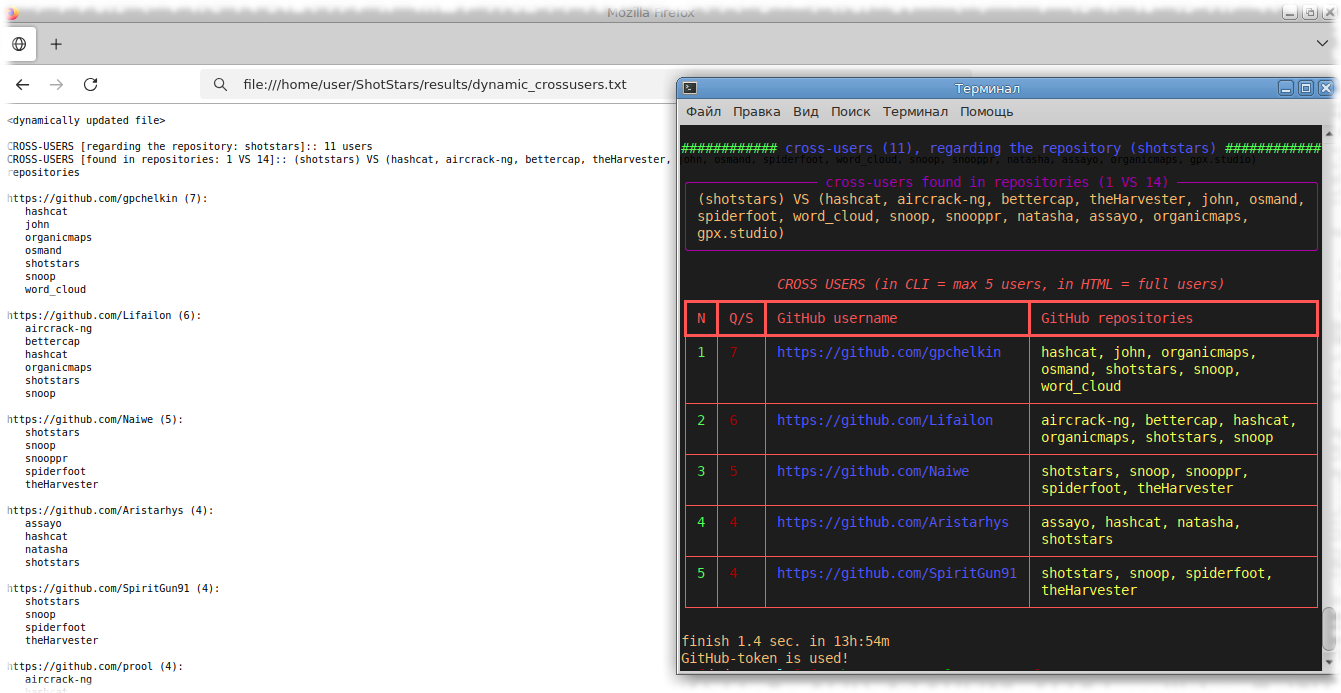
Task: Click the 'Q/S' column header in the terminal
Action: [x=741, y=319]
